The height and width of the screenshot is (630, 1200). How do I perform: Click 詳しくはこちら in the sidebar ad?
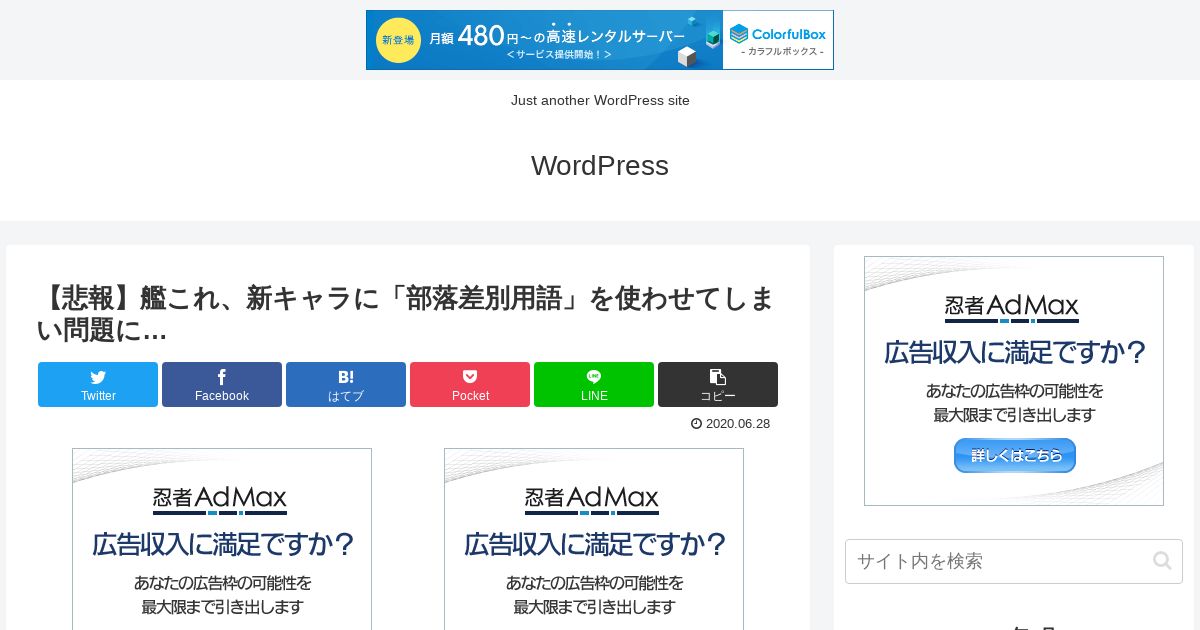pyautogui.click(x=1015, y=455)
